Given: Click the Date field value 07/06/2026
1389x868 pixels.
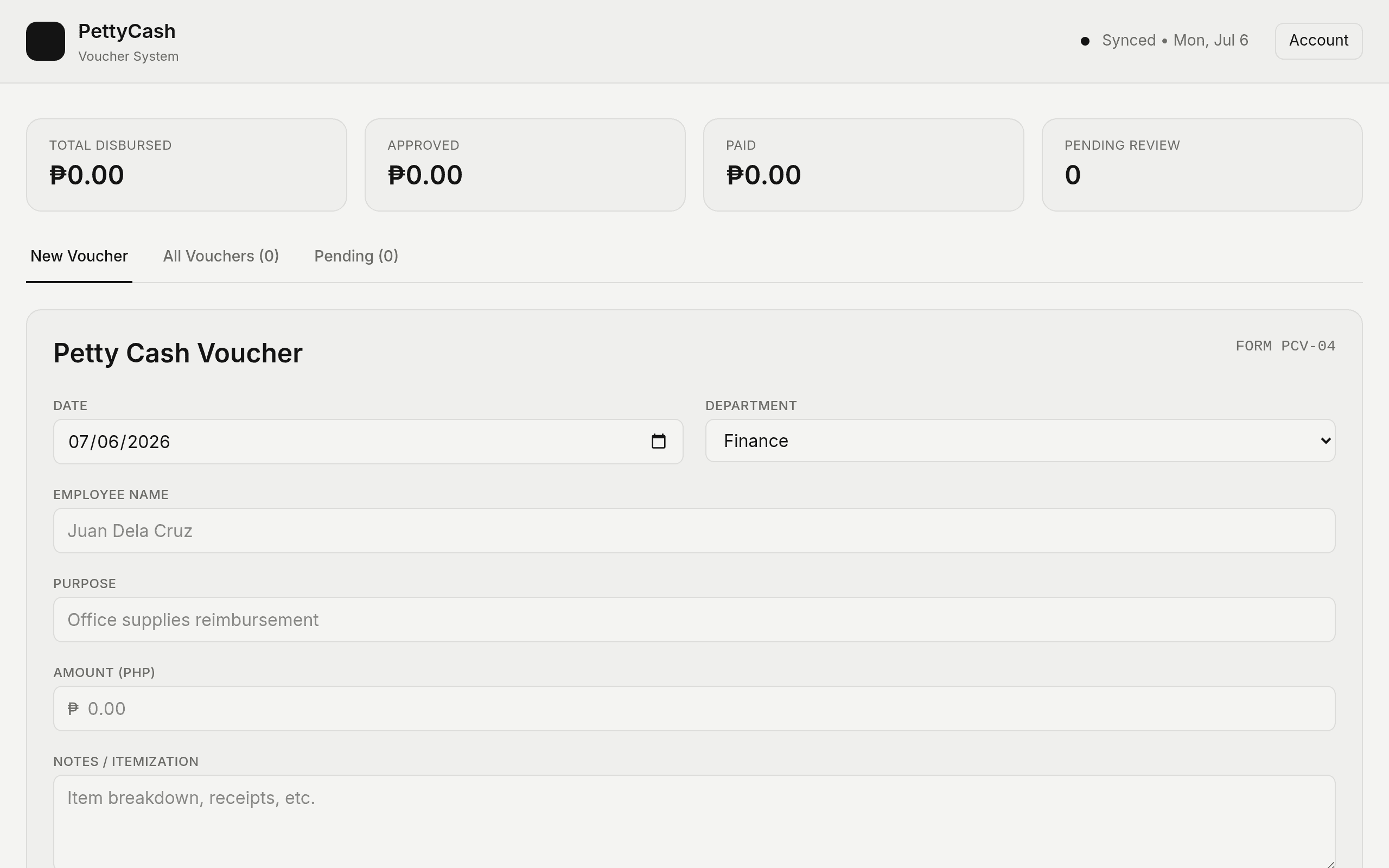Looking at the screenshot, I should point(119,442).
